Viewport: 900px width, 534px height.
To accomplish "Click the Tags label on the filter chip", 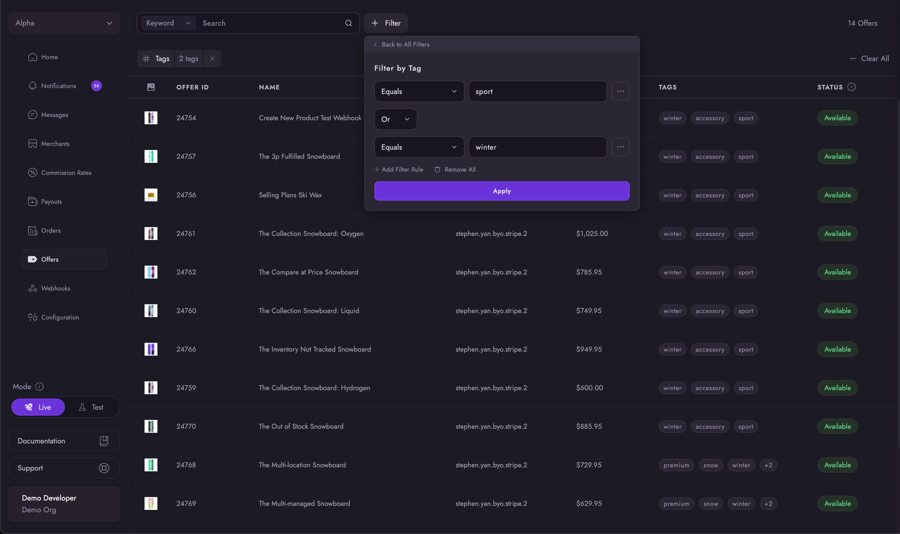I will pos(157,59).
